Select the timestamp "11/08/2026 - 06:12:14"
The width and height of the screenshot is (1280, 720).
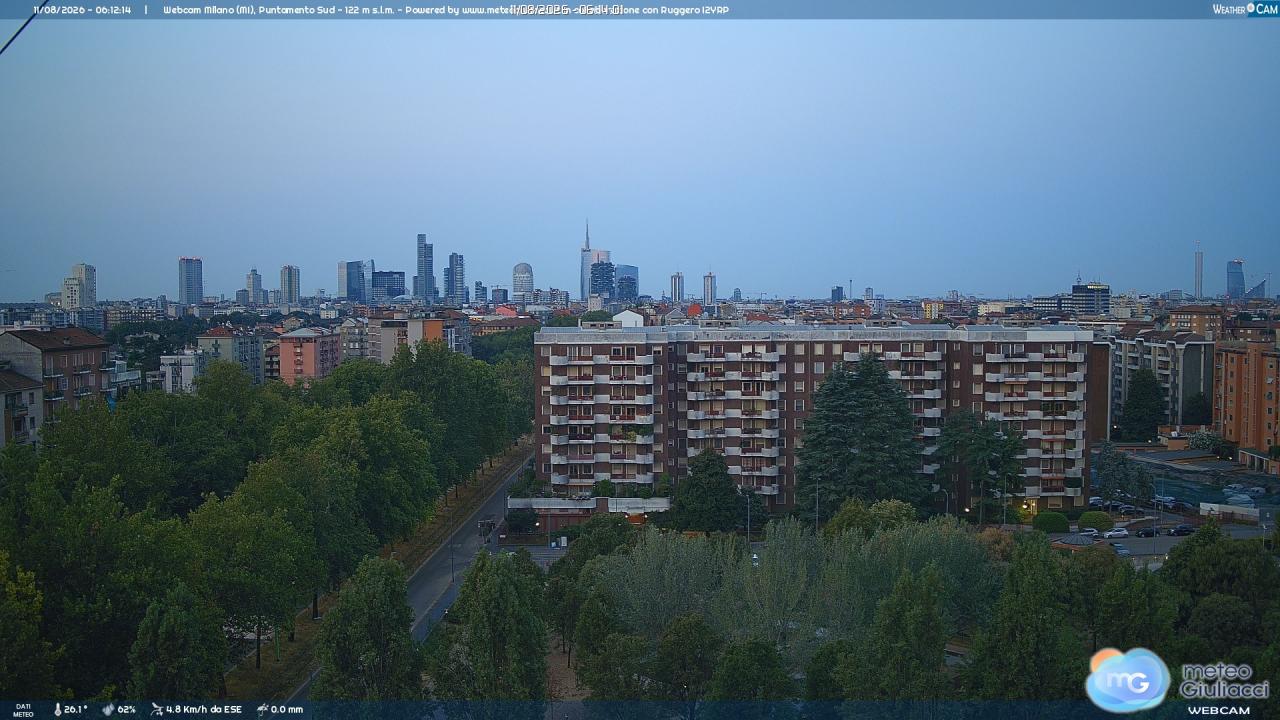click(82, 10)
